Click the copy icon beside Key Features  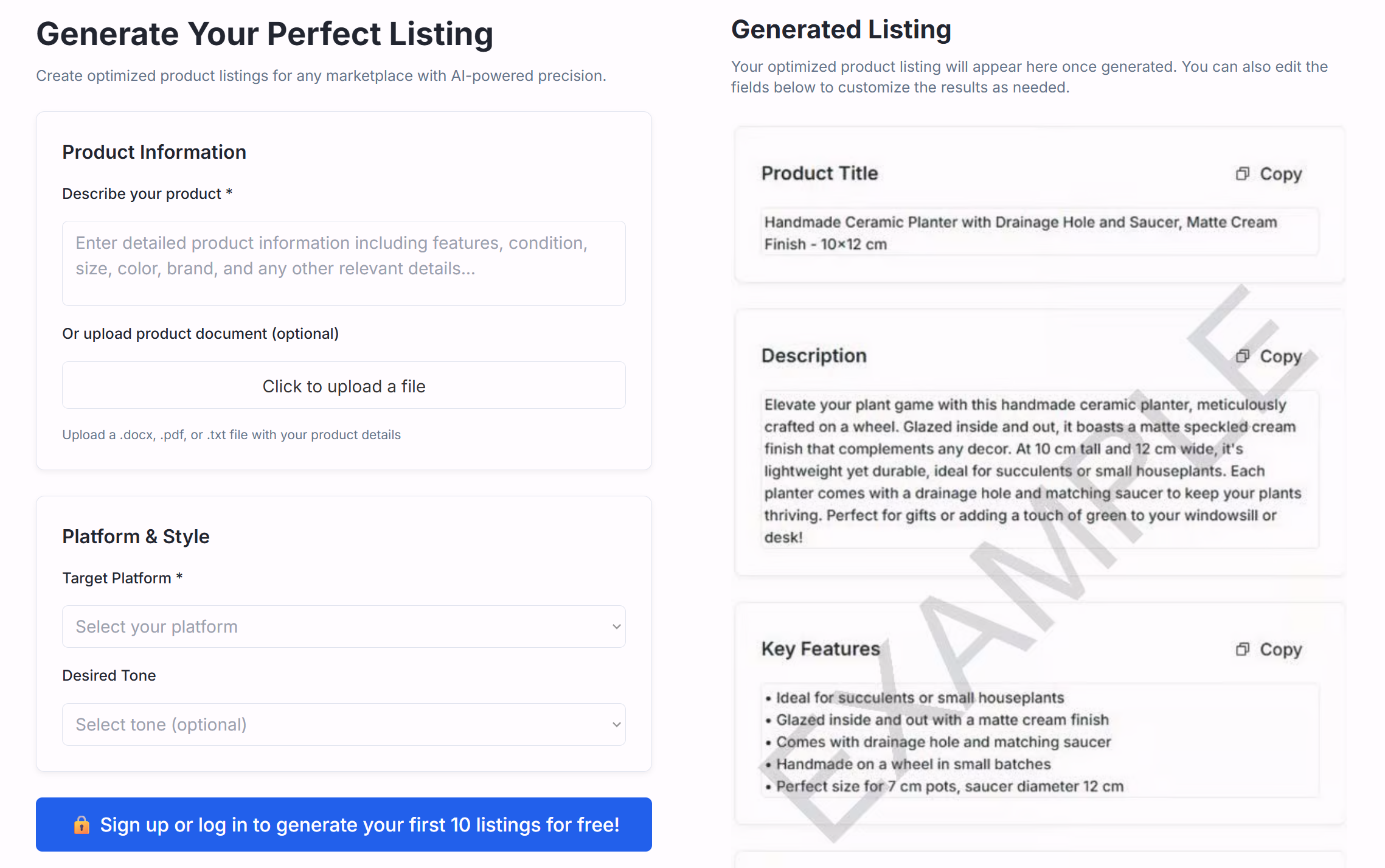1242,650
